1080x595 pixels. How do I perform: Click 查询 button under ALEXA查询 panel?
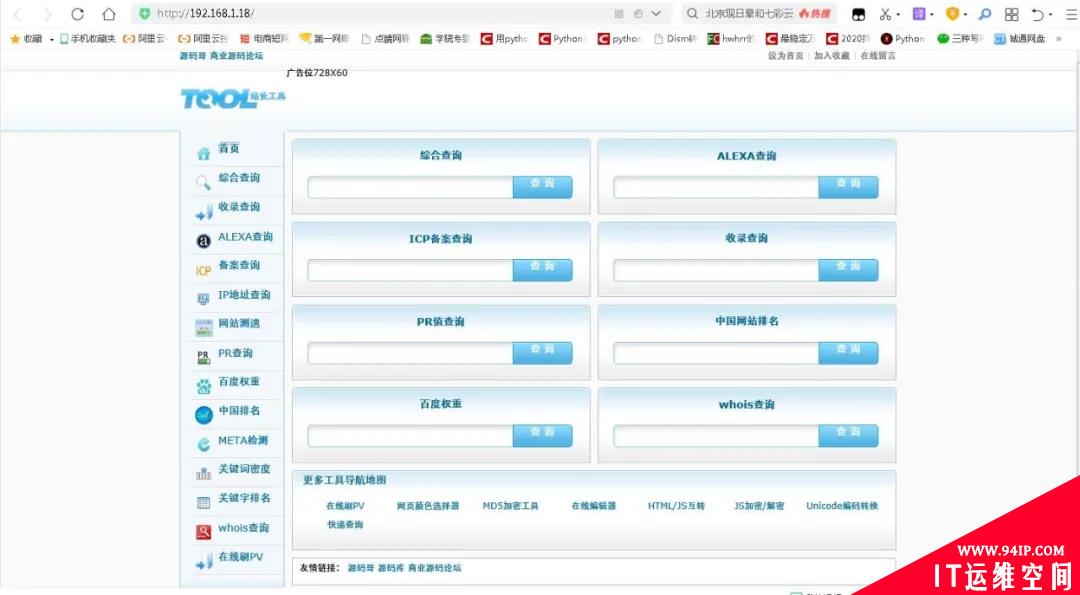pyautogui.click(x=848, y=187)
